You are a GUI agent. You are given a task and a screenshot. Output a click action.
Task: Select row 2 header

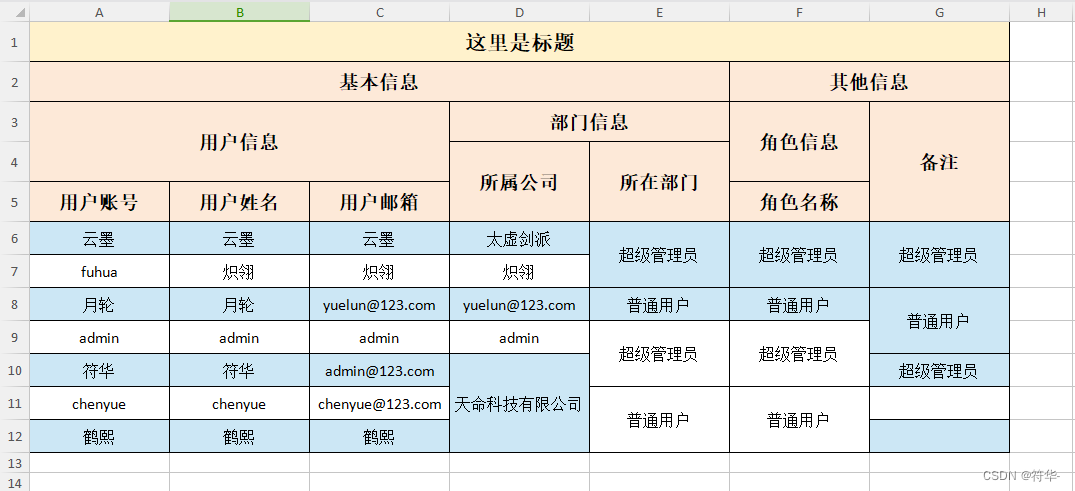pos(14,82)
